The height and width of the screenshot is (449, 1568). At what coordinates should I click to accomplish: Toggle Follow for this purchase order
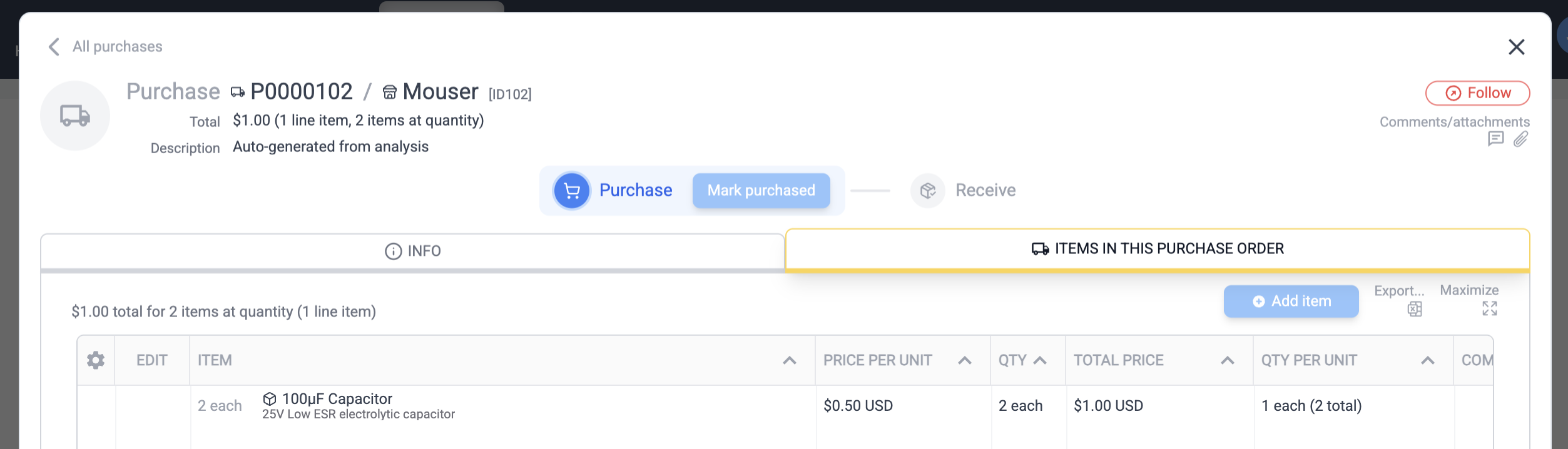click(x=1477, y=92)
